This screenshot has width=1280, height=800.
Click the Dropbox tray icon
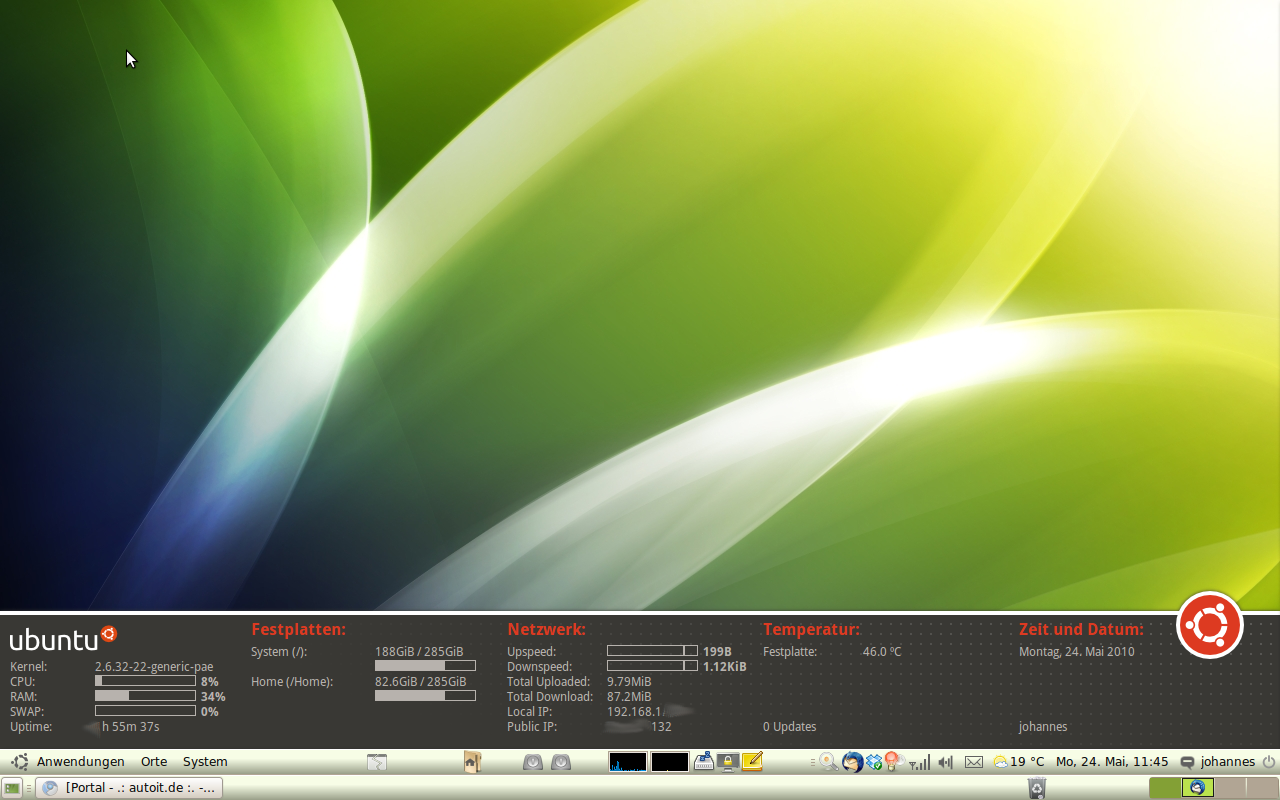point(874,762)
